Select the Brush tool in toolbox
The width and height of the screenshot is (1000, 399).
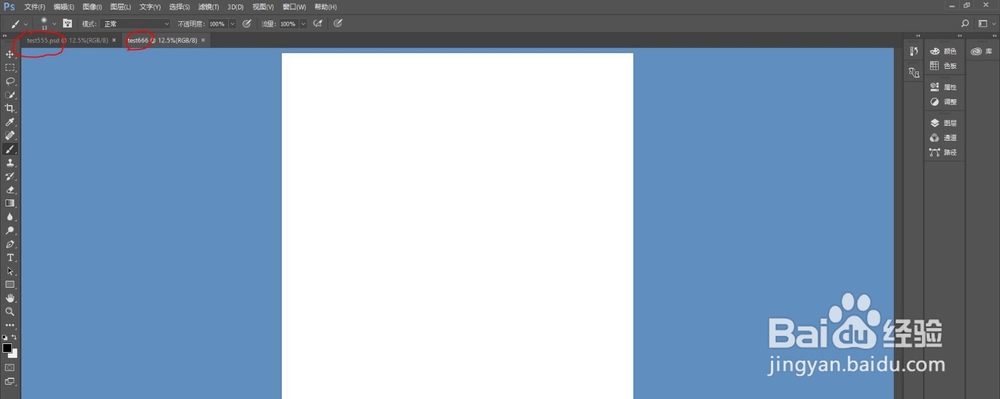point(10,149)
